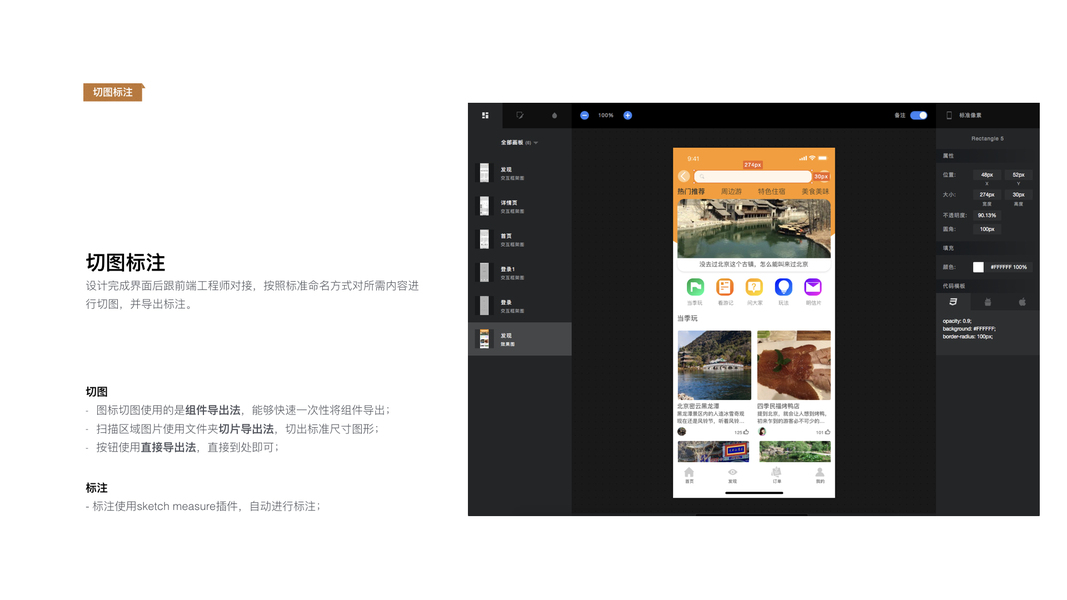Select the highlighted 发现 效果图 artboard

click(x=520, y=339)
